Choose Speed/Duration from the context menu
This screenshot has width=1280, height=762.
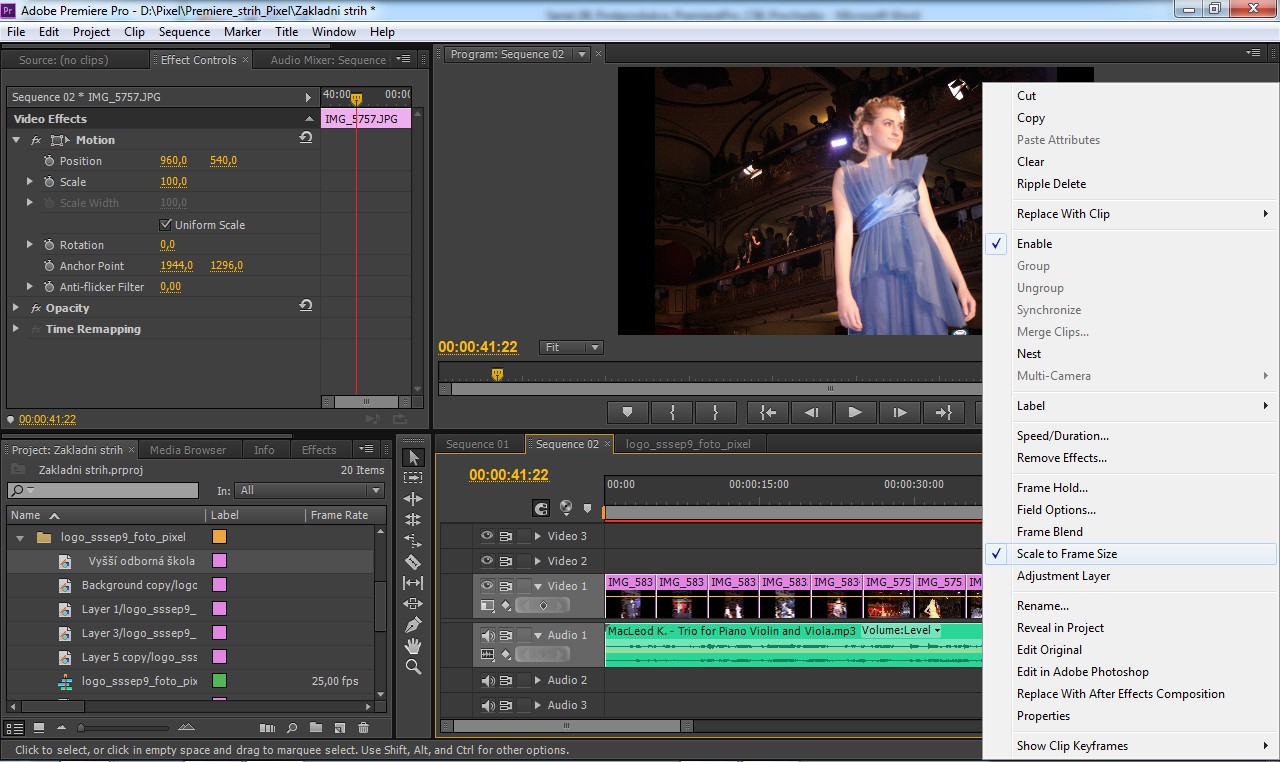(x=1062, y=435)
